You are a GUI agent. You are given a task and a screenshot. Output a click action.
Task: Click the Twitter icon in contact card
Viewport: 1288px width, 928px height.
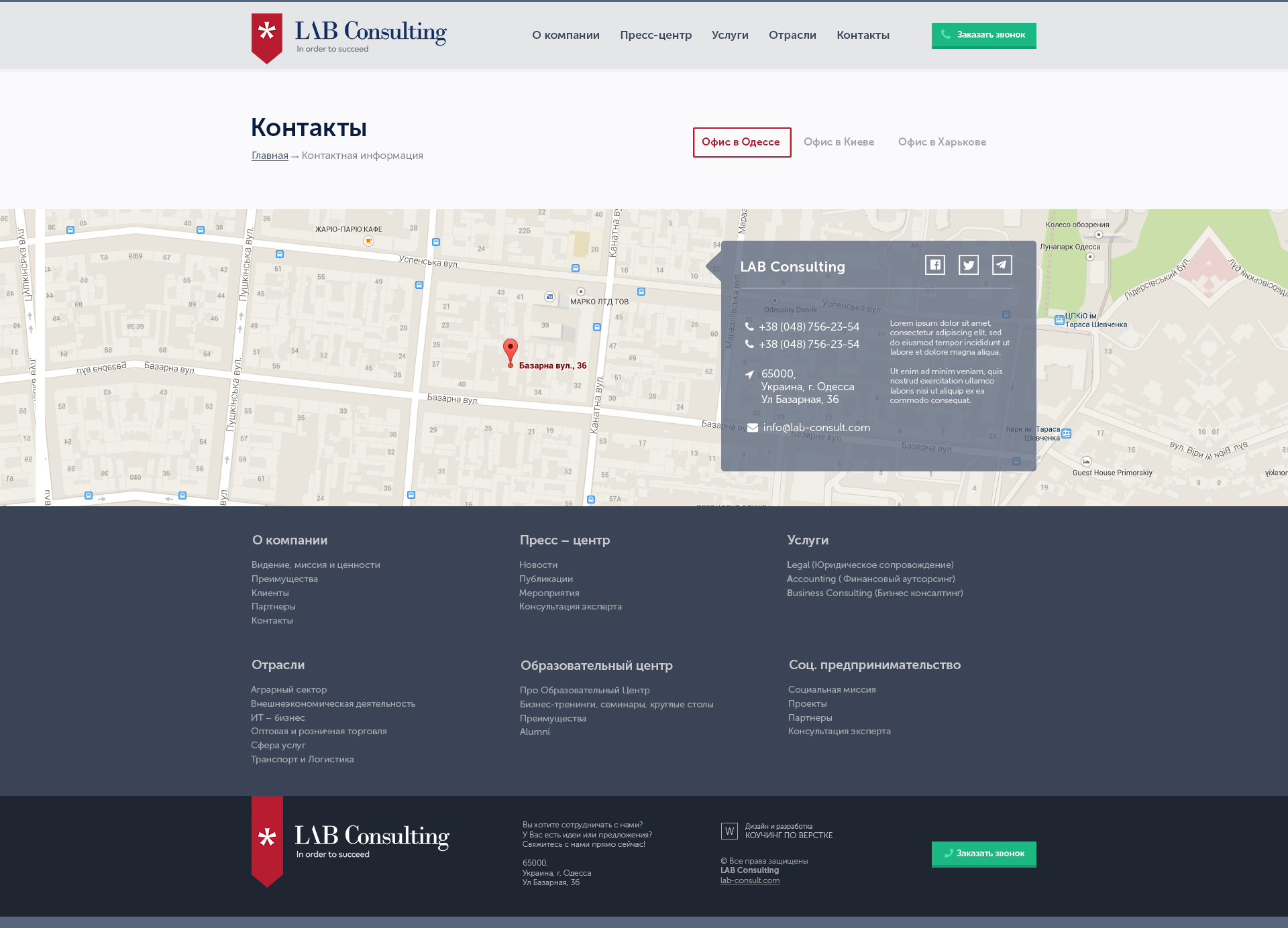[968, 265]
